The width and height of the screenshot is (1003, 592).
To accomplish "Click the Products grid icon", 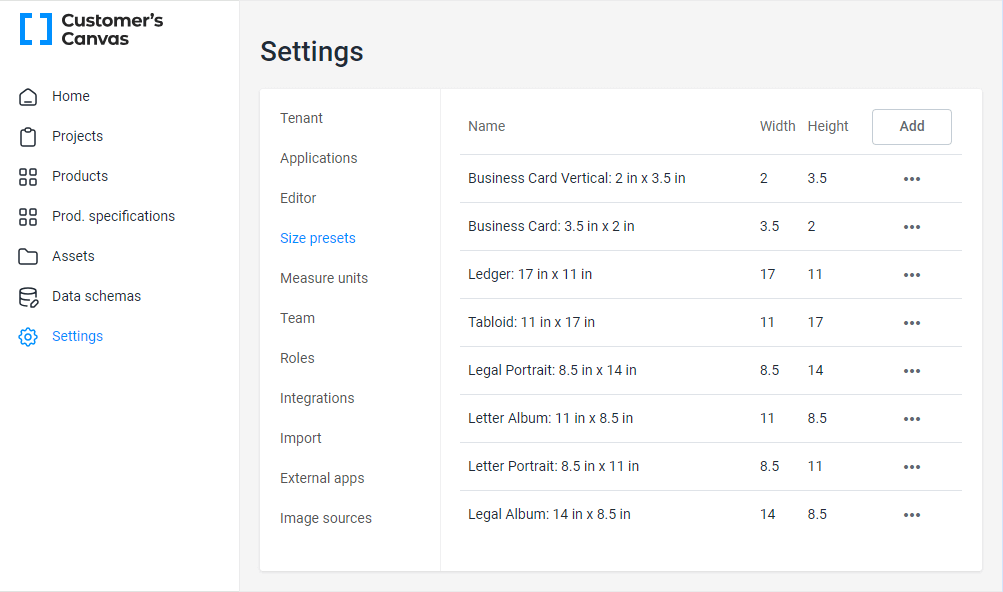I will pos(28,177).
